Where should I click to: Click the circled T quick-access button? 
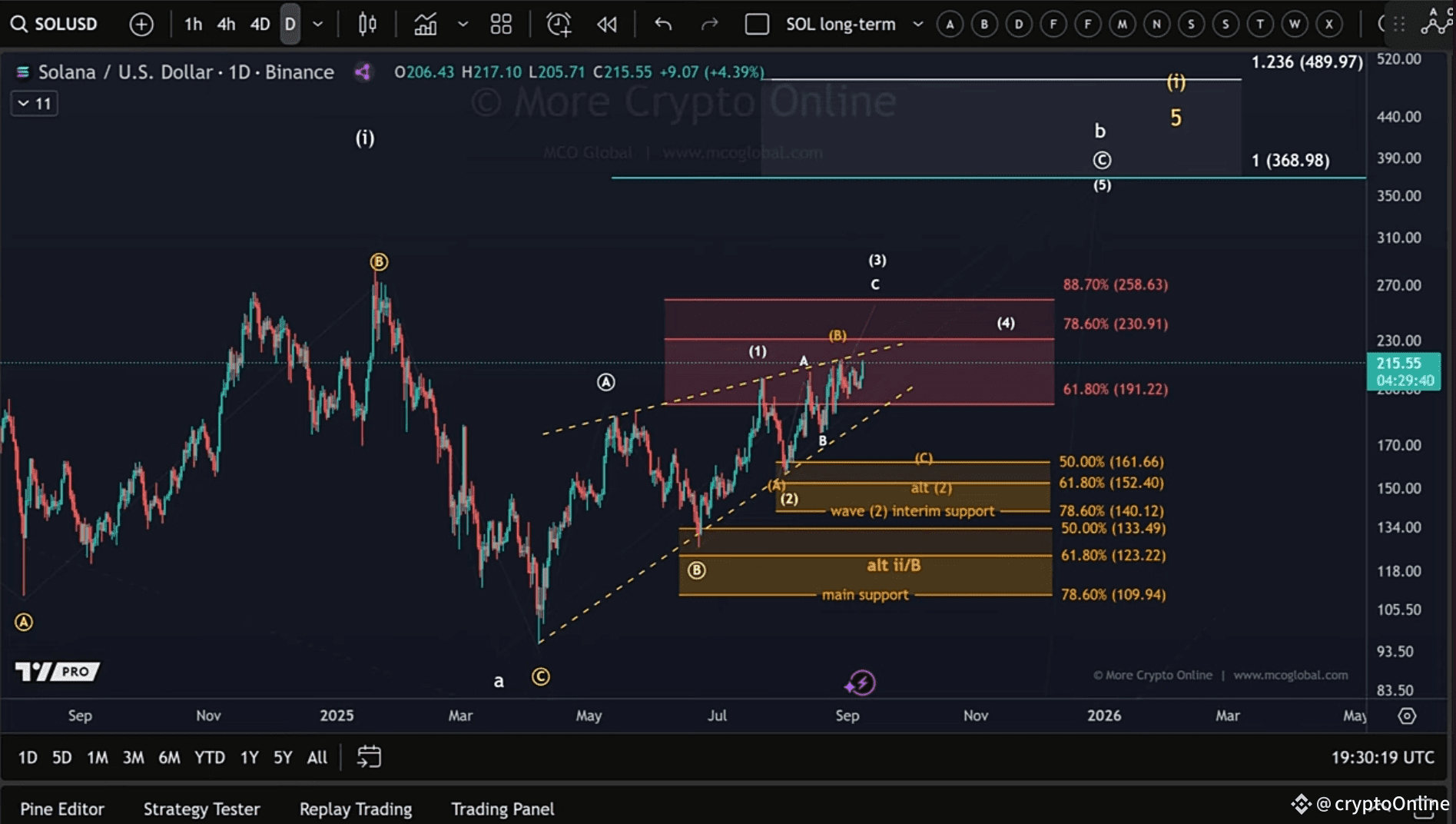coord(1260,25)
